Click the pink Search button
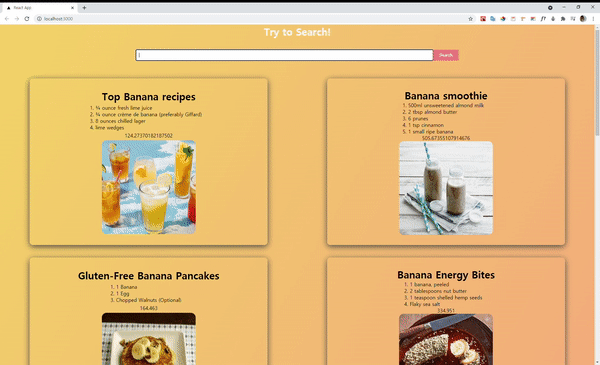The height and width of the screenshot is (365, 600). [x=446, y=55]
